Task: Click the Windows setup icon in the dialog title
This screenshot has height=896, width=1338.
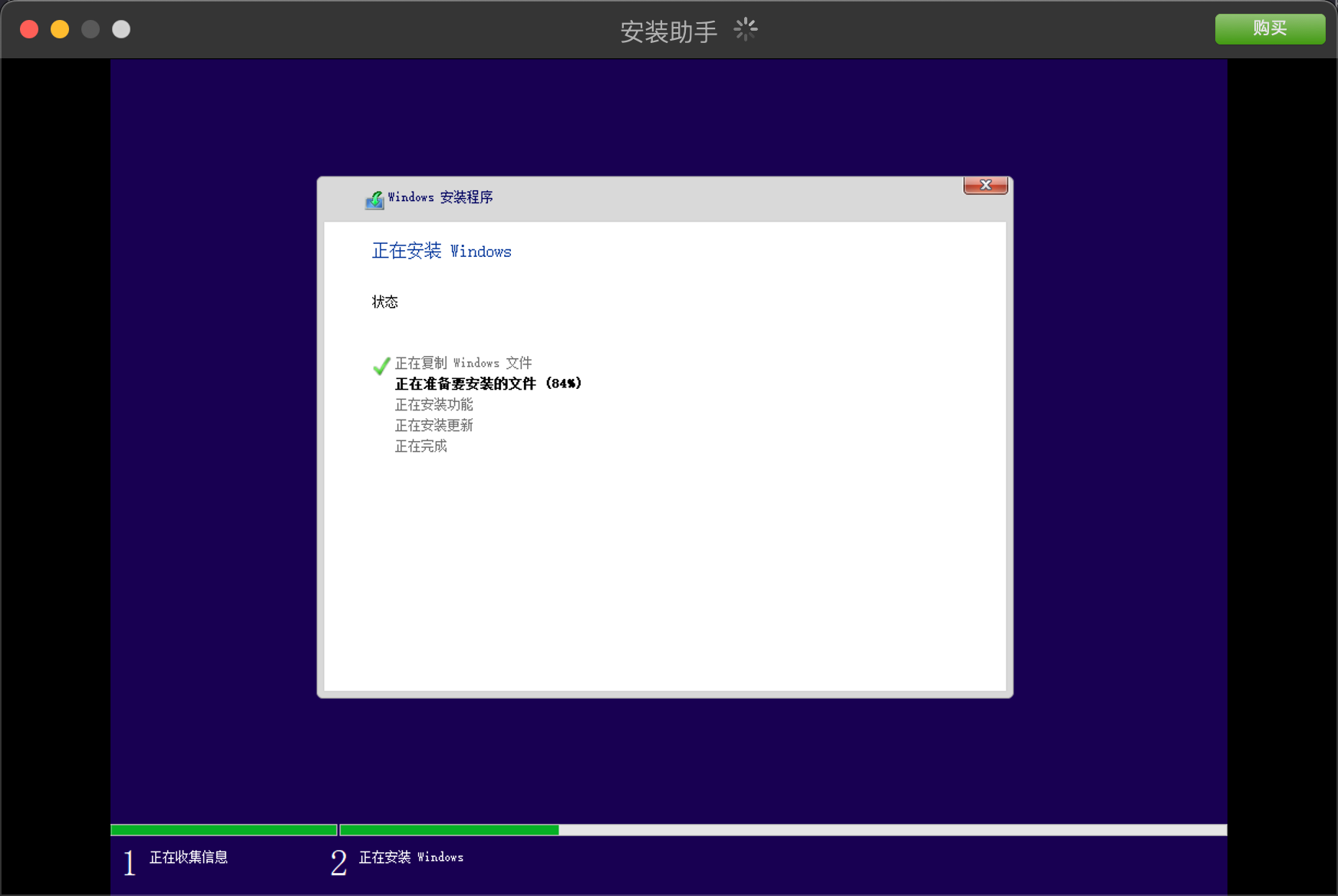Action: pyautogui.click(x=374, y=199)
